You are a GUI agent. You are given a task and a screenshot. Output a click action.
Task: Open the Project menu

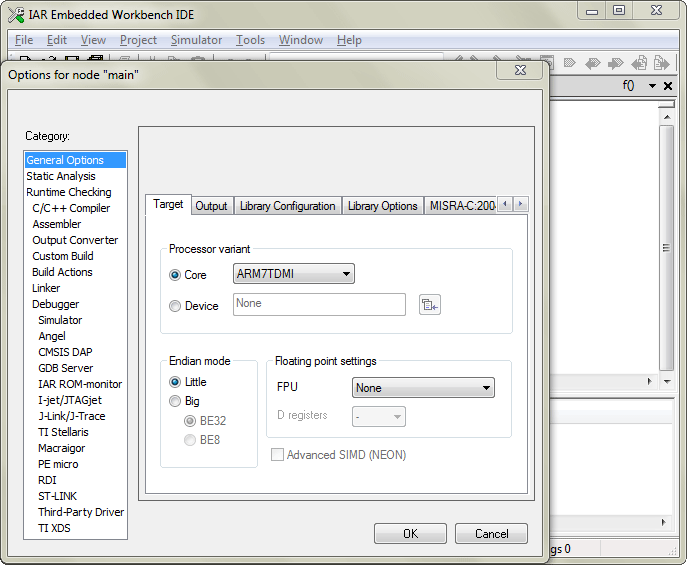138,40
